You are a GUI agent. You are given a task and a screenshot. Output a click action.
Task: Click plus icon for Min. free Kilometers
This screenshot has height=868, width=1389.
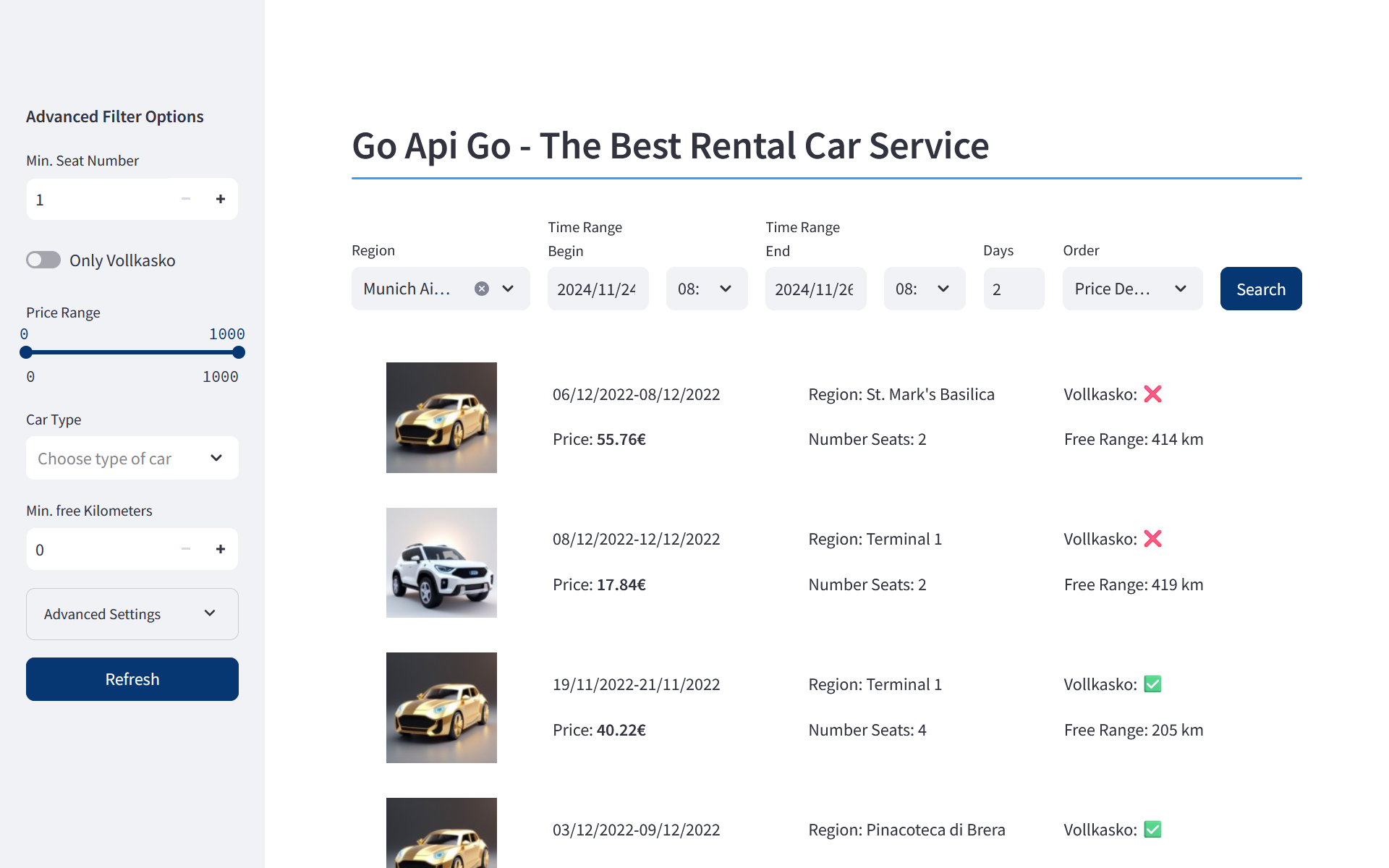tap(221, 549)
